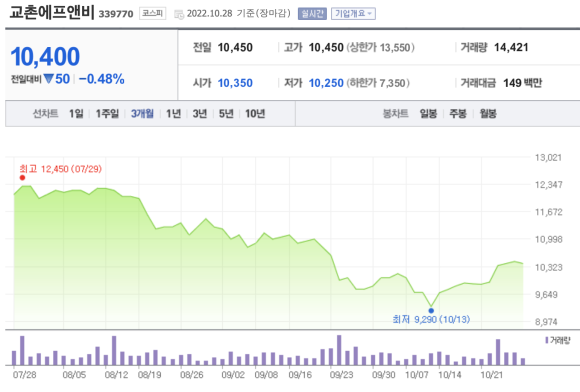Click the 하한가 7,350 text

pos(378,83)
